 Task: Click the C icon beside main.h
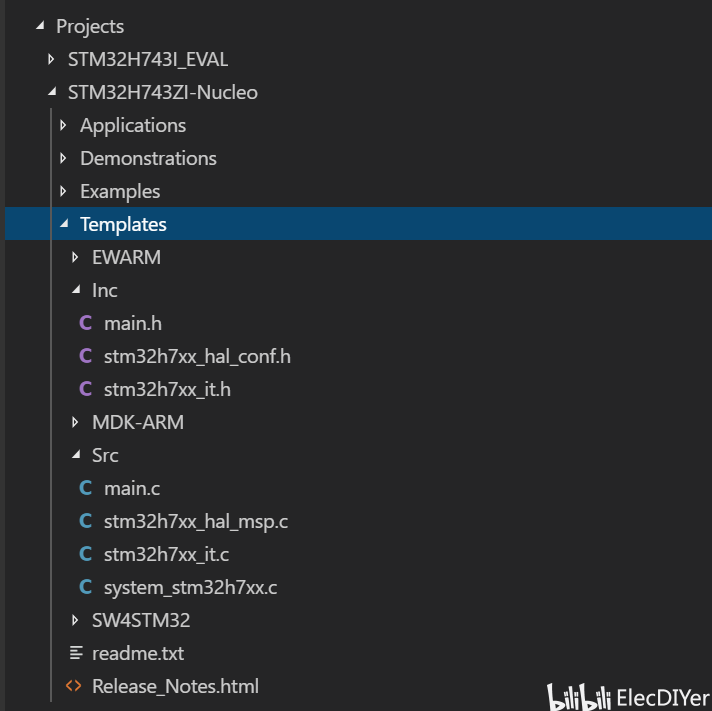[x=85, y=323]
